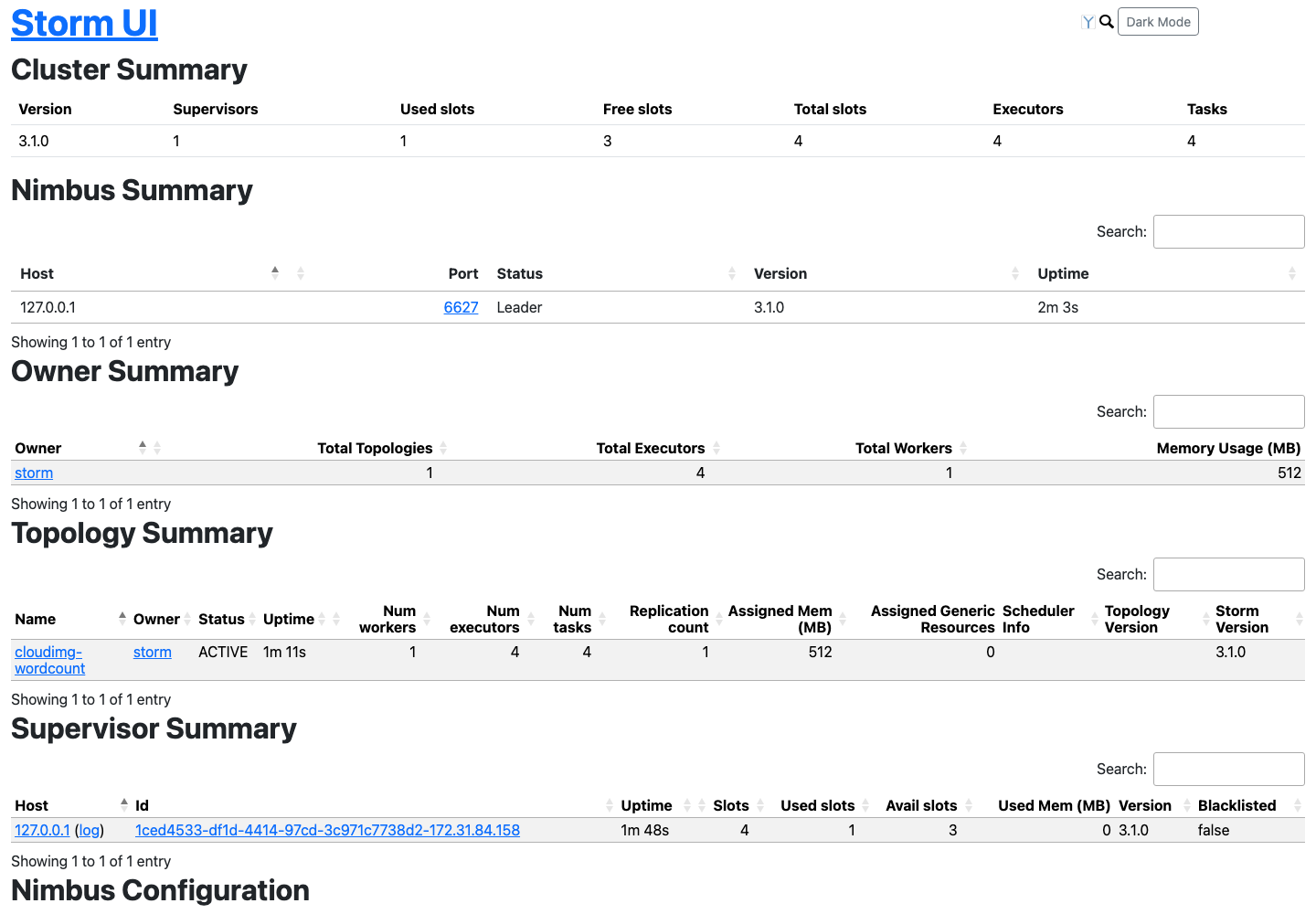Click sort arrows beside topology Status header
This screenshot has height=914, width=1316.
[x=252, y=619]
